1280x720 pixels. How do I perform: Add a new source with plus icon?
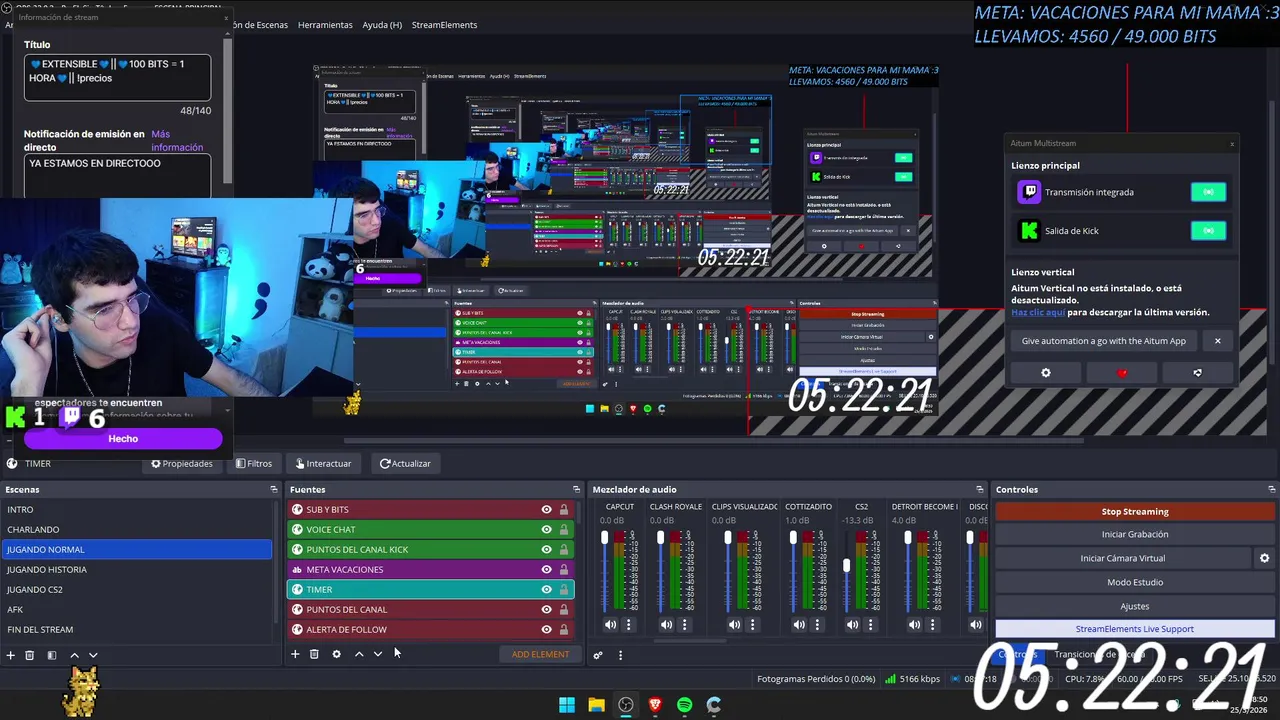(295, 654)
